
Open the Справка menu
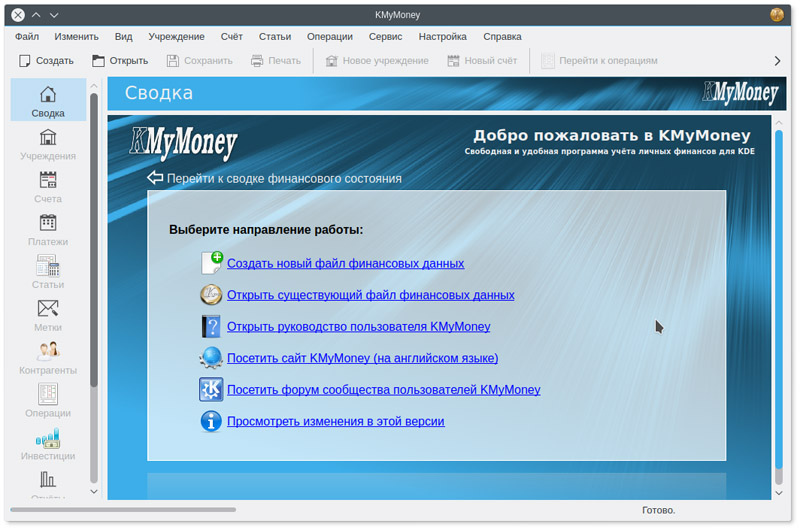point(503,37)
